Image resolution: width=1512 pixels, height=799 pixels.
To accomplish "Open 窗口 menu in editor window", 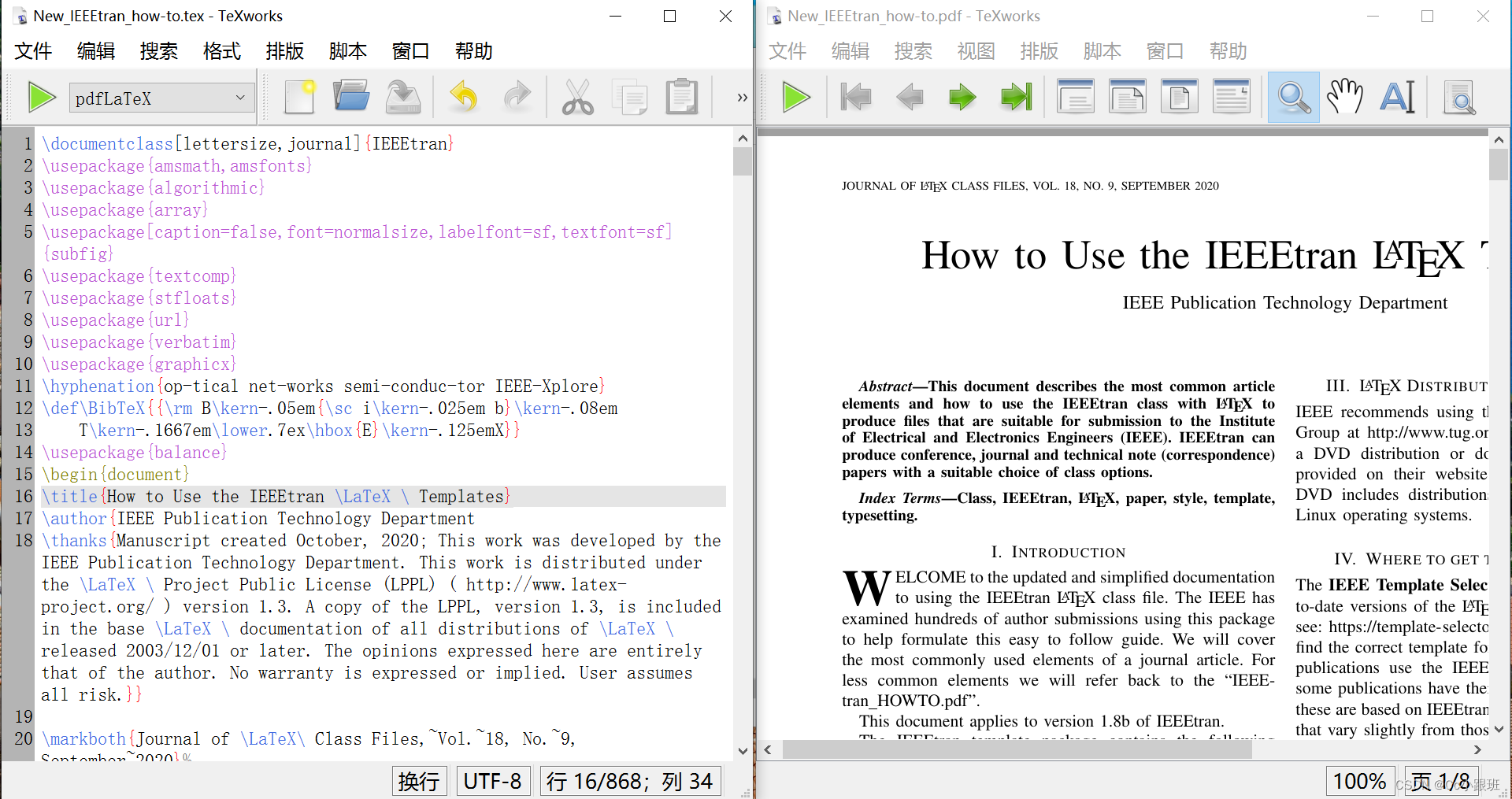I will pos(411,51).
